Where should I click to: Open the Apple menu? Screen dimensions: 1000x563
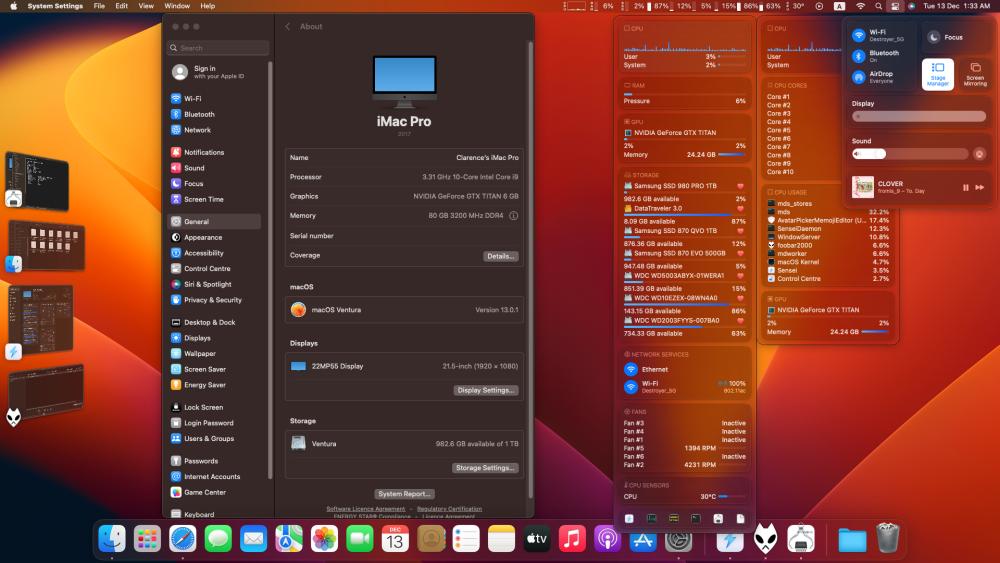13,6
